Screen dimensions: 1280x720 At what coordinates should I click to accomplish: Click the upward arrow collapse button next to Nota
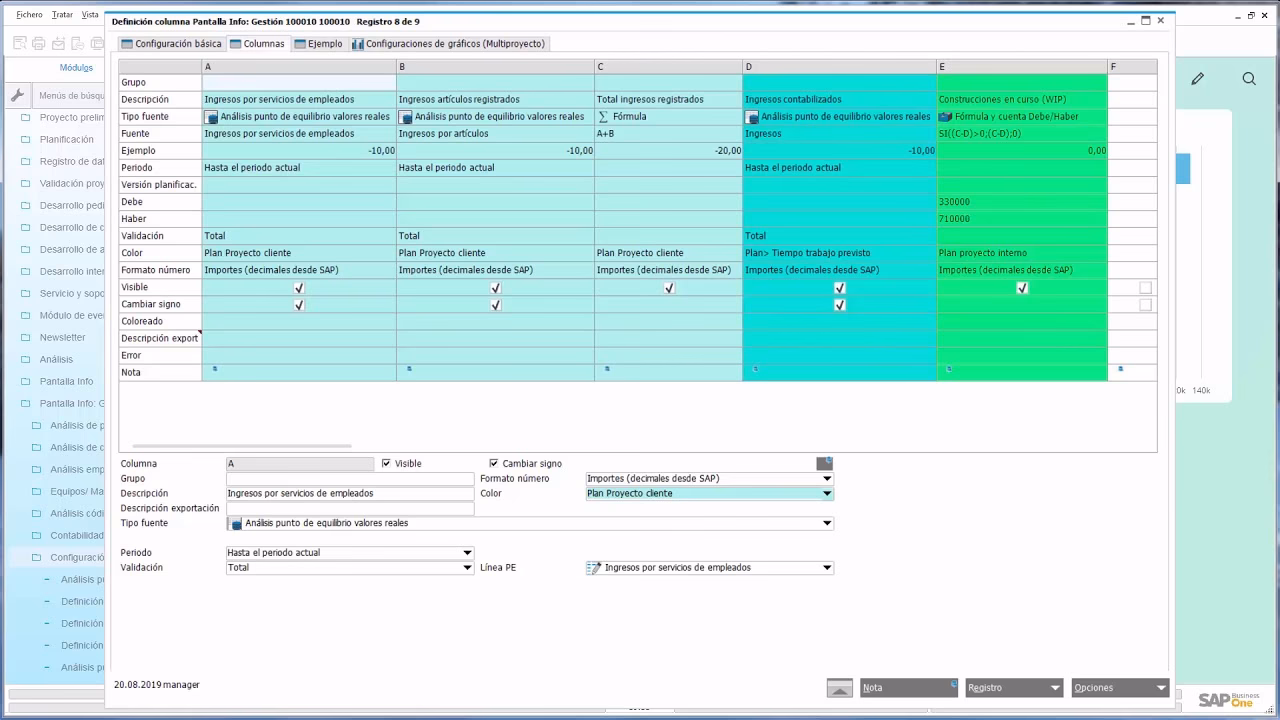pos(840,688)
